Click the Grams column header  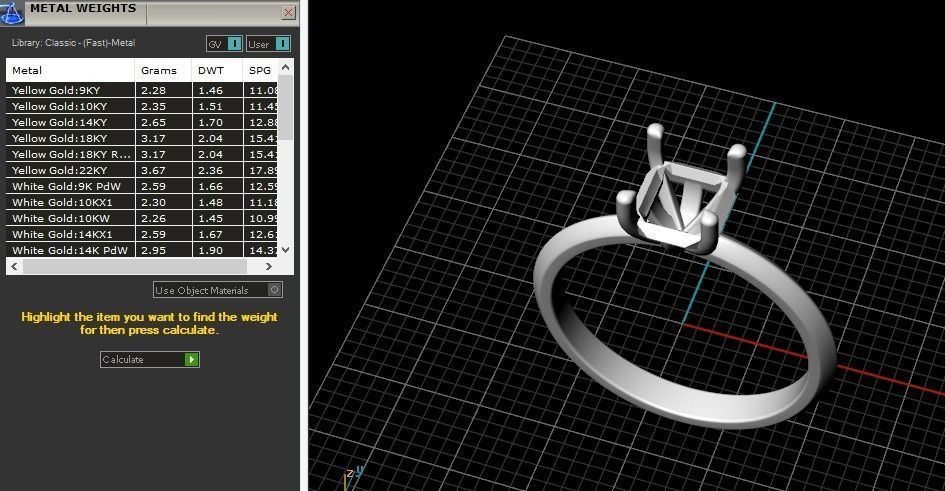pos(163,70)
